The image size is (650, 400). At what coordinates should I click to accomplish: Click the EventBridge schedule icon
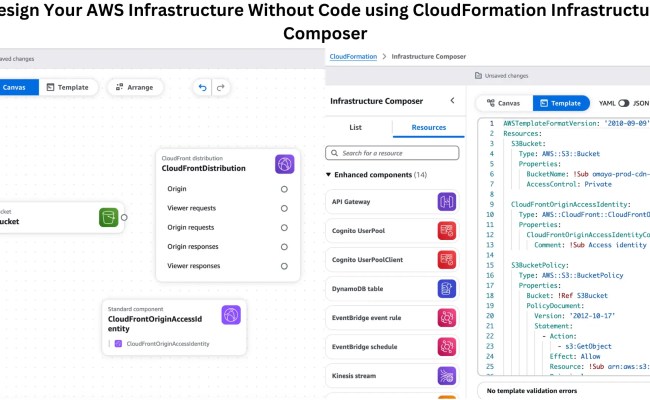(x=447, y=347)
